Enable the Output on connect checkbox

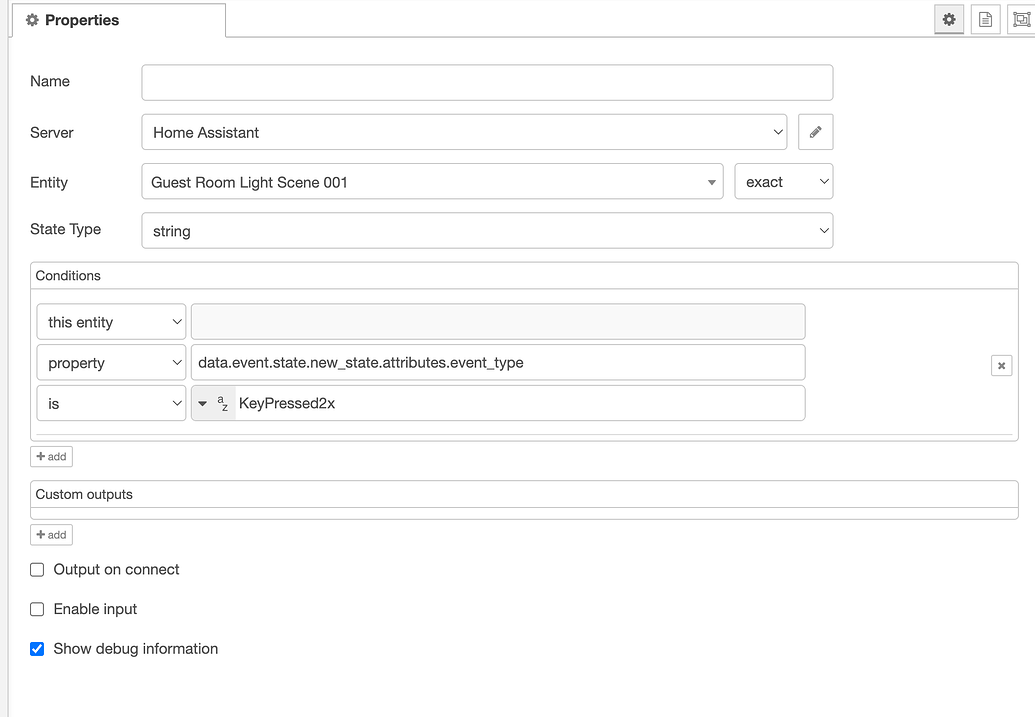(37, 569)
